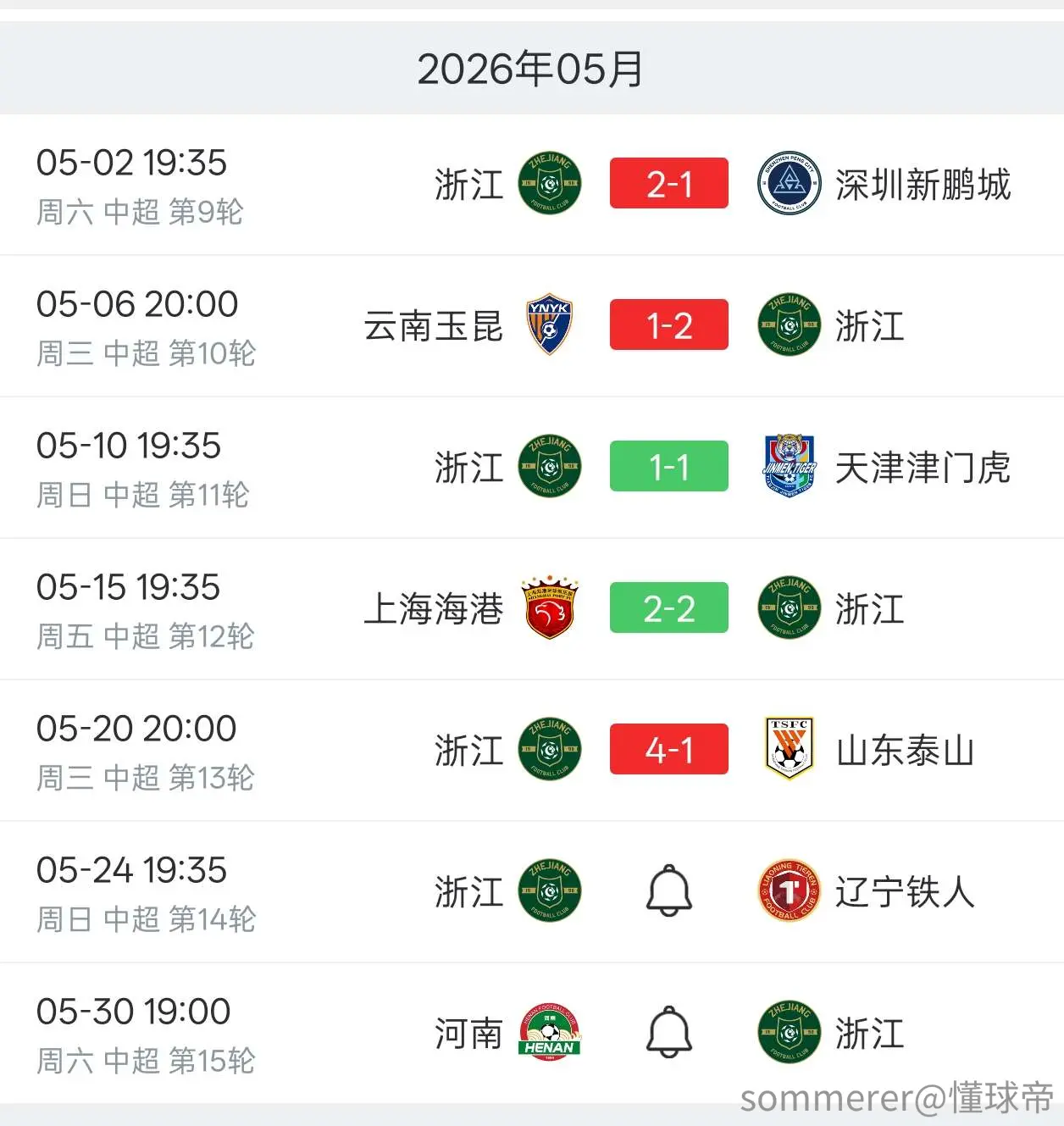Image resolution: width=1064 pixels, height=1126 pixels.
Task: Click the Yunnan Yukun YNYK crest
Action: [x=549, y=325]
